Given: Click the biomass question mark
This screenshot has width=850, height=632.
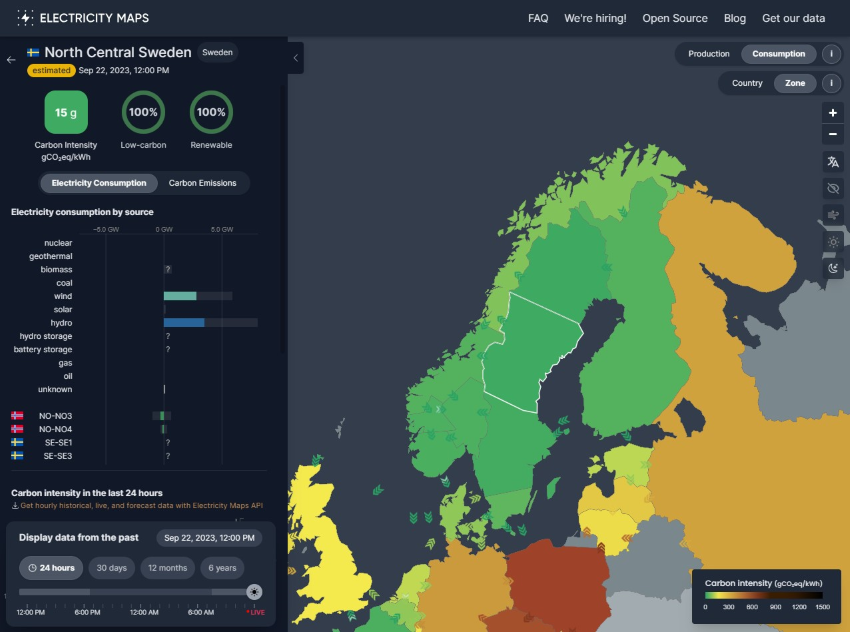Looking at the screenshot, I should coord(168,269).
